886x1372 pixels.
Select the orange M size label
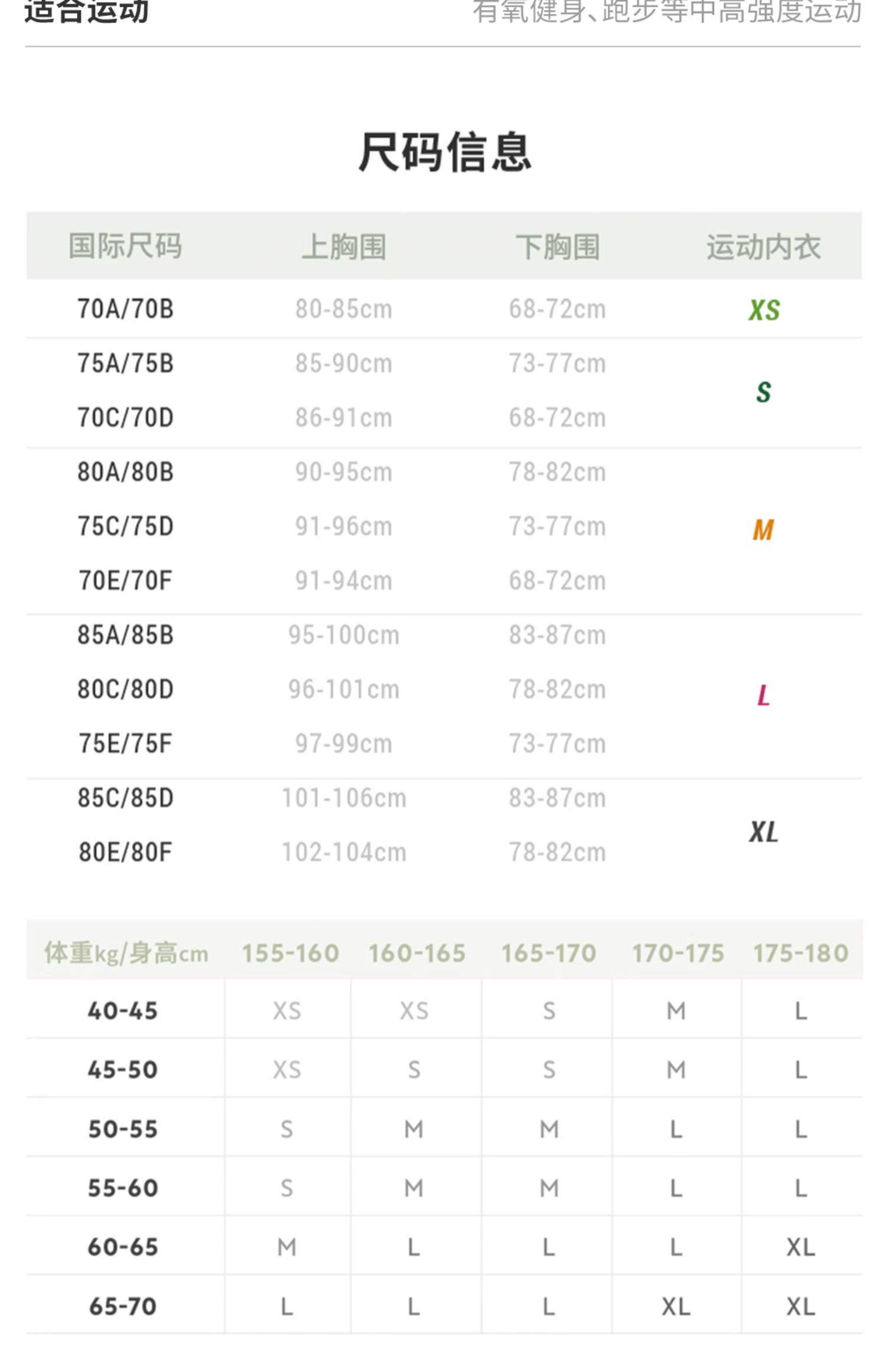click(763, 529)
